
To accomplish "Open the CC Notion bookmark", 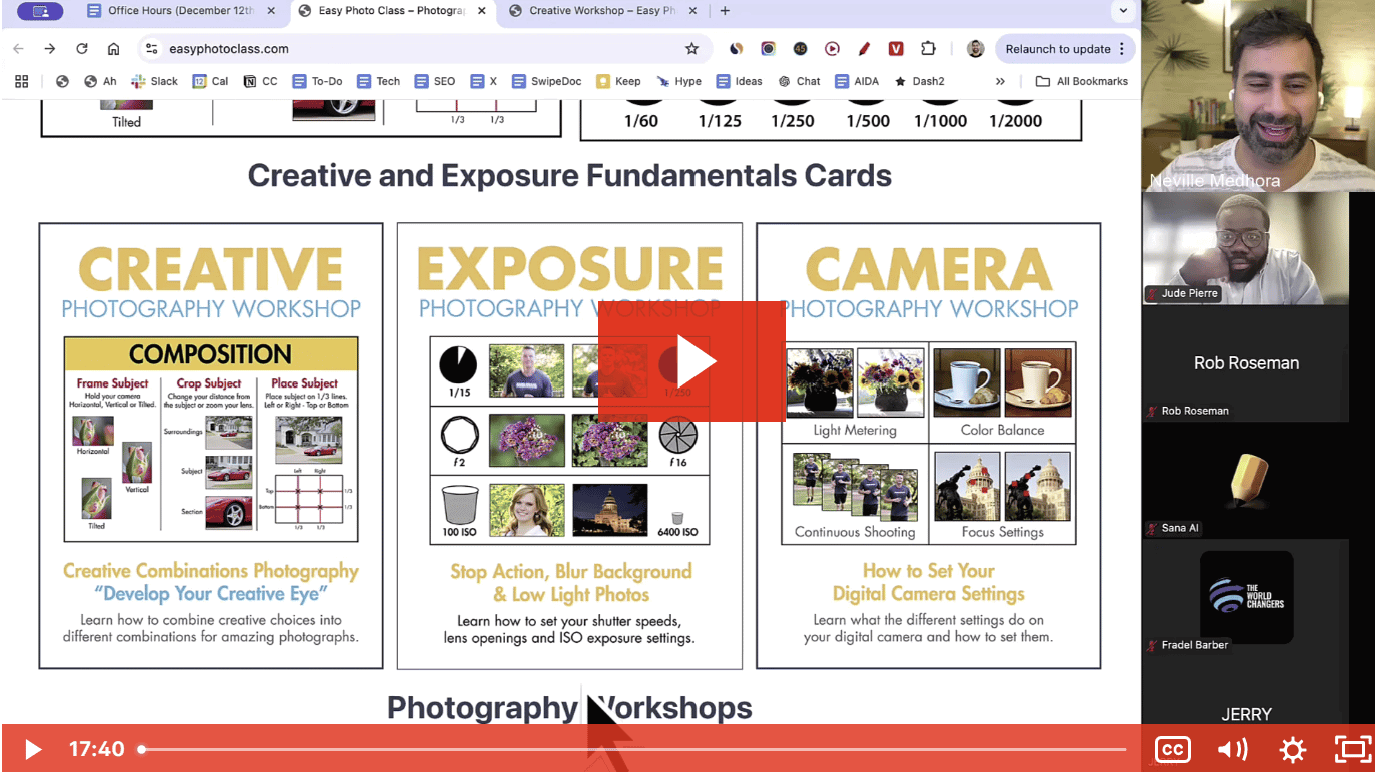I will point(261,81).
